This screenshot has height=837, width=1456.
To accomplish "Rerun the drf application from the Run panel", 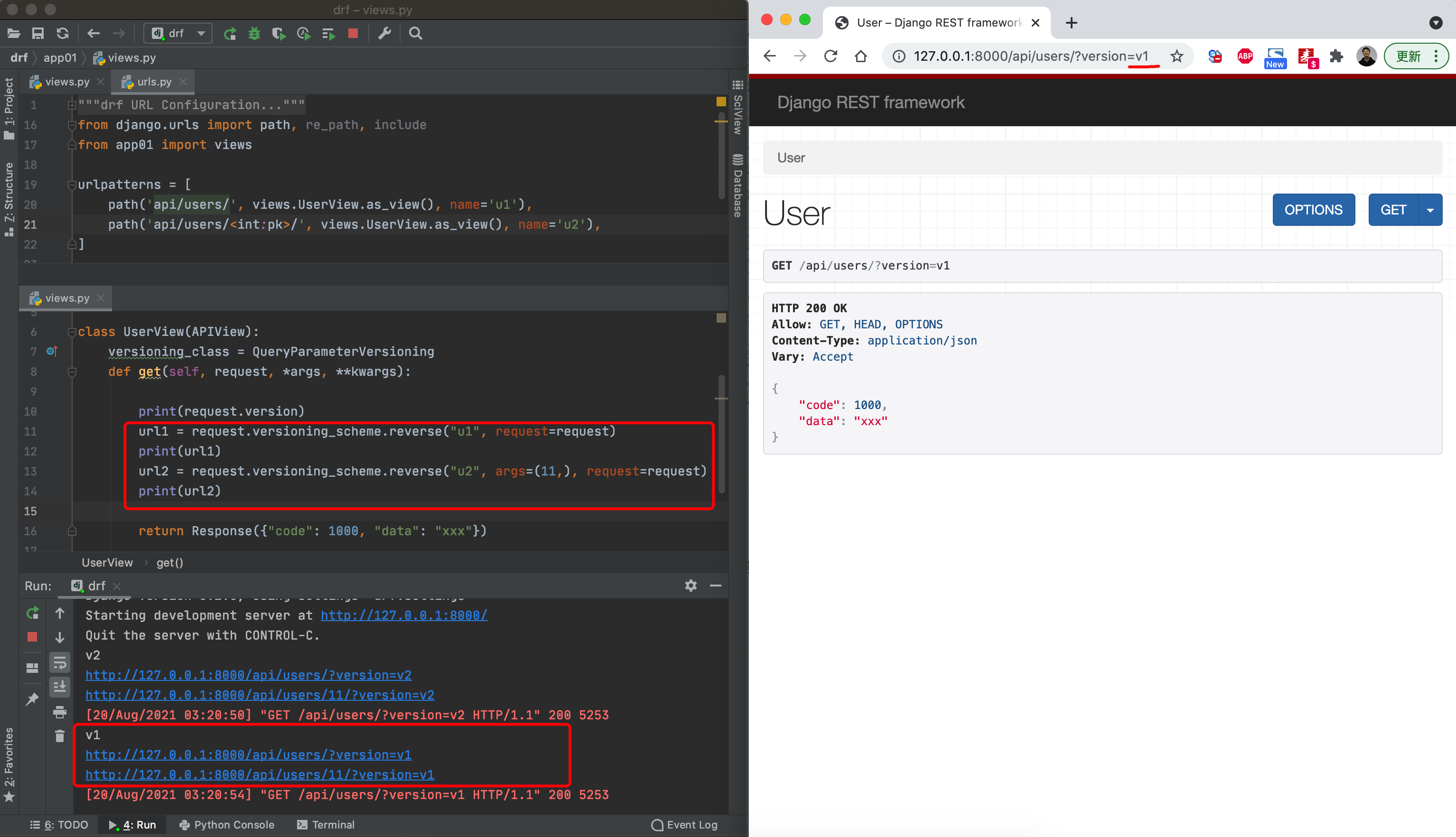I will tap(32, 613).
